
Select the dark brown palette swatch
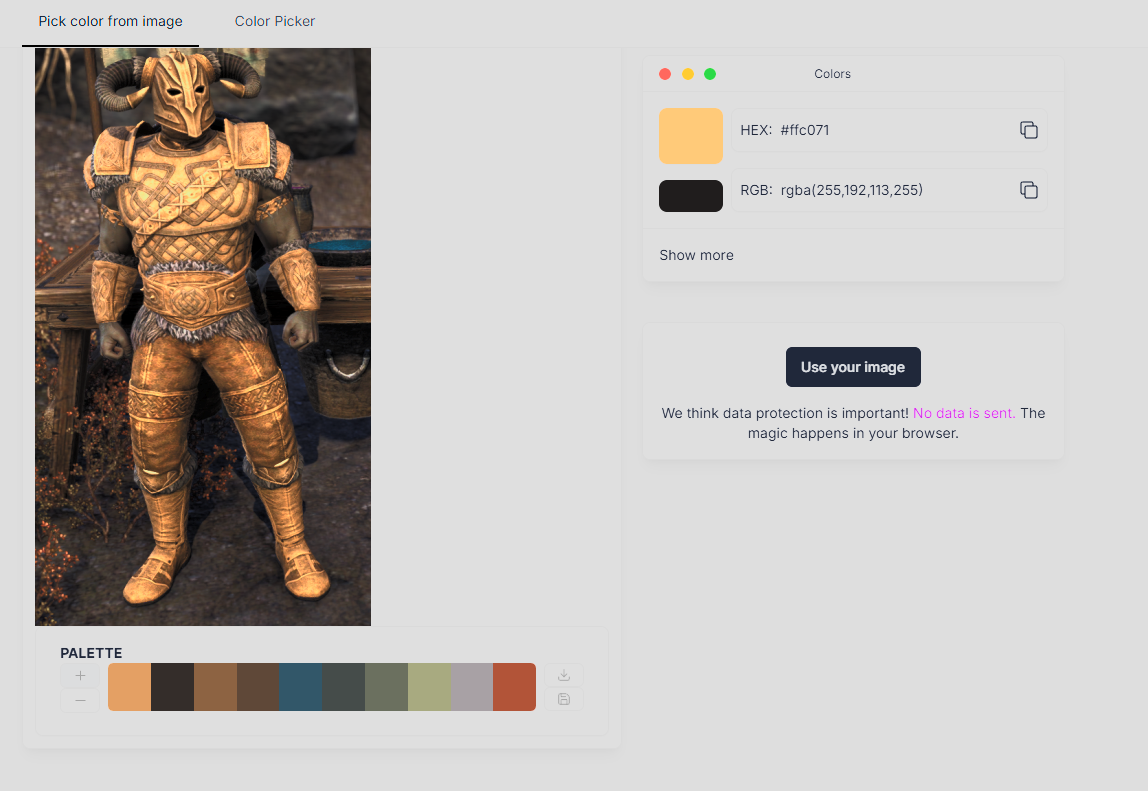[x=258, y=687]
